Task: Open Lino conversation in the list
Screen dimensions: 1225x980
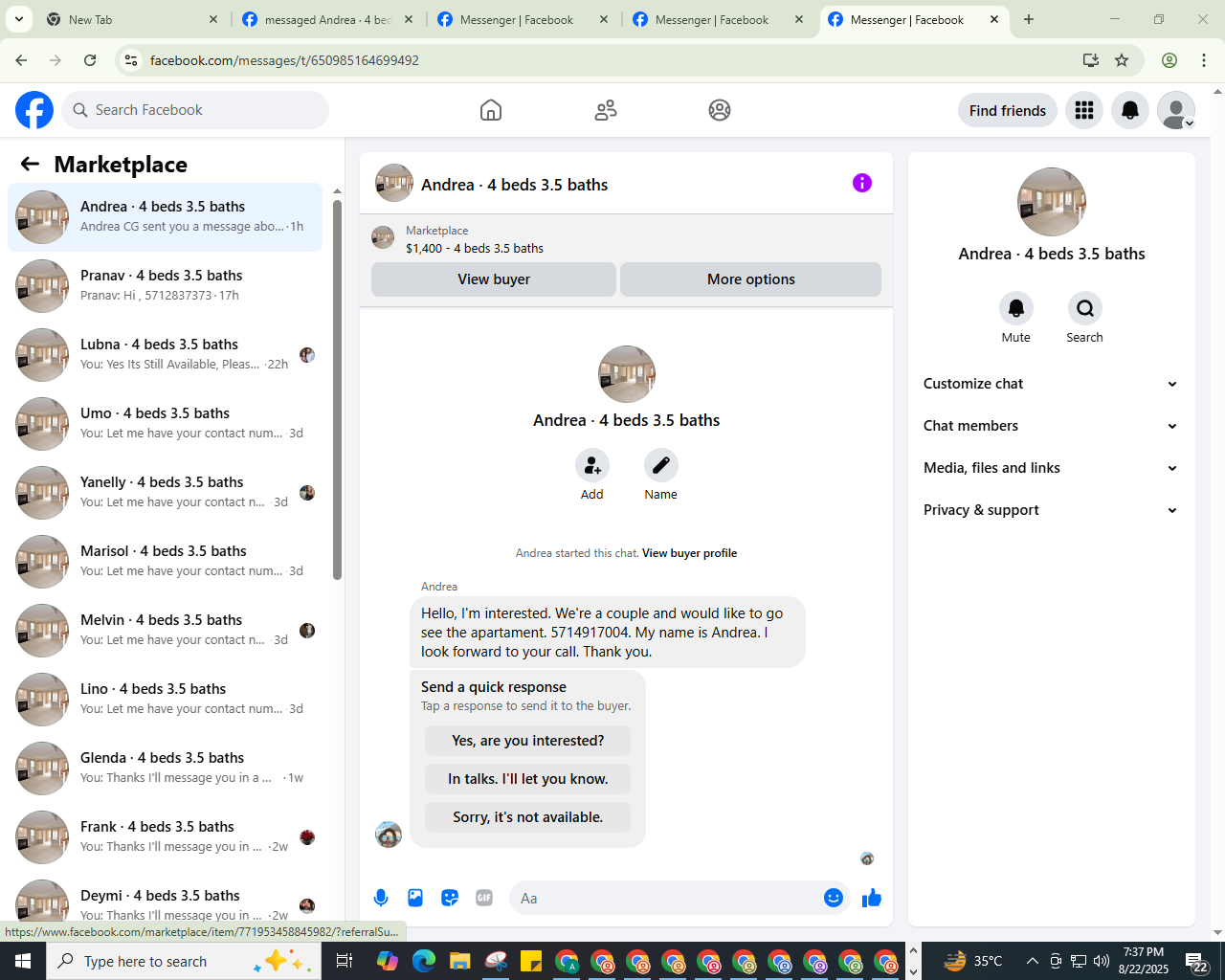Action: [166, 700]
